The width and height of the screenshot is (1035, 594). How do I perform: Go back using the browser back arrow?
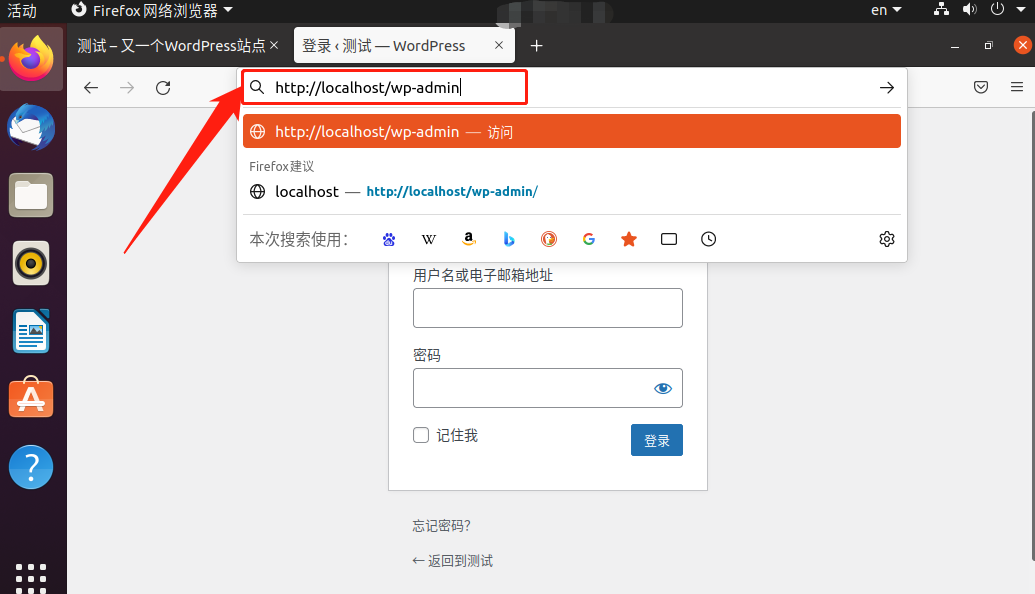(x=91, y=88)
